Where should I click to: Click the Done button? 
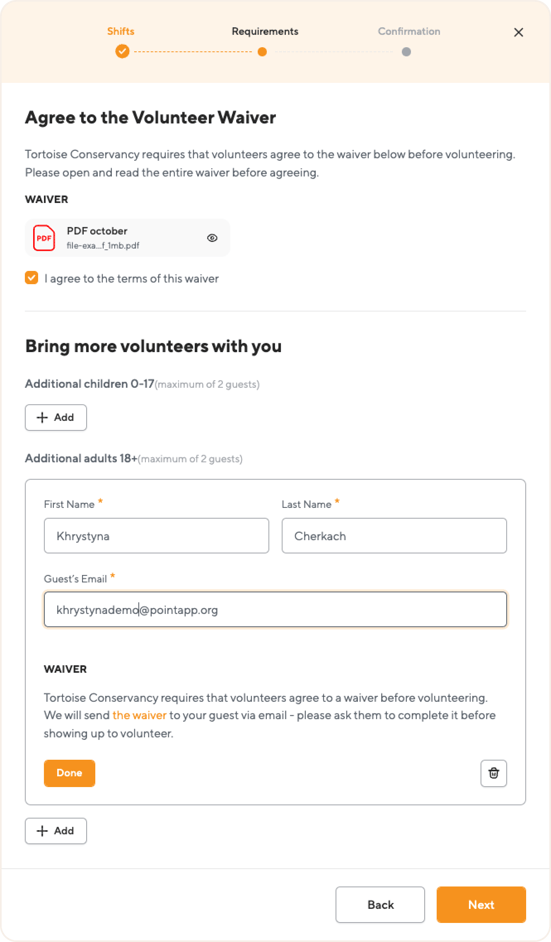coord(69,773)
